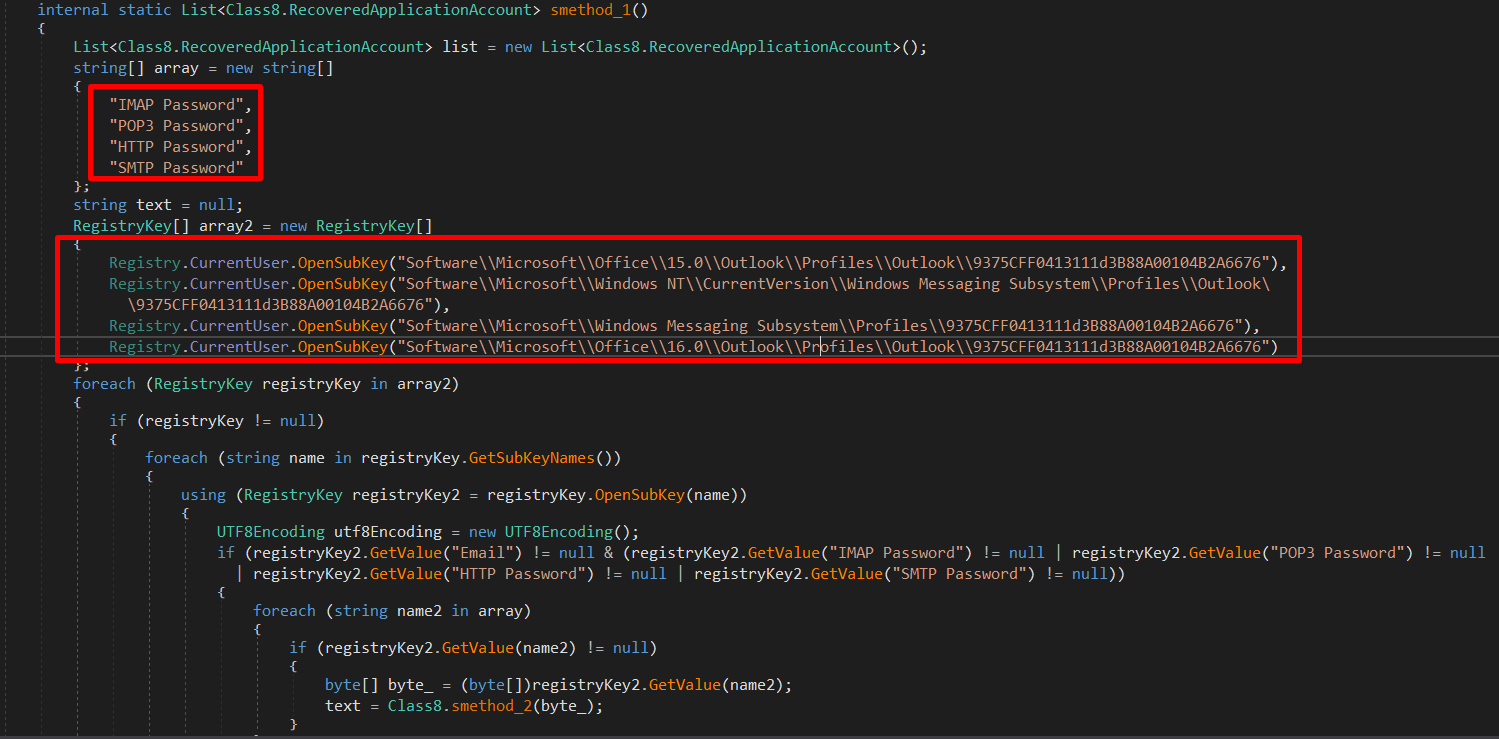
Task: Select "IMAP Password" in the string array initializer
Action: 176,105
